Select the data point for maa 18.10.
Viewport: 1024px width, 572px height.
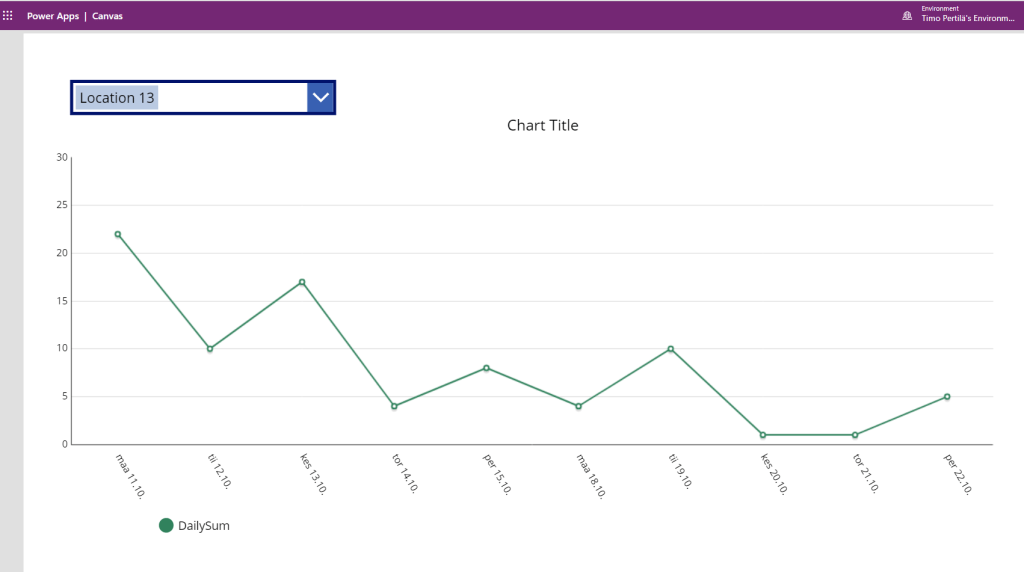578,406
